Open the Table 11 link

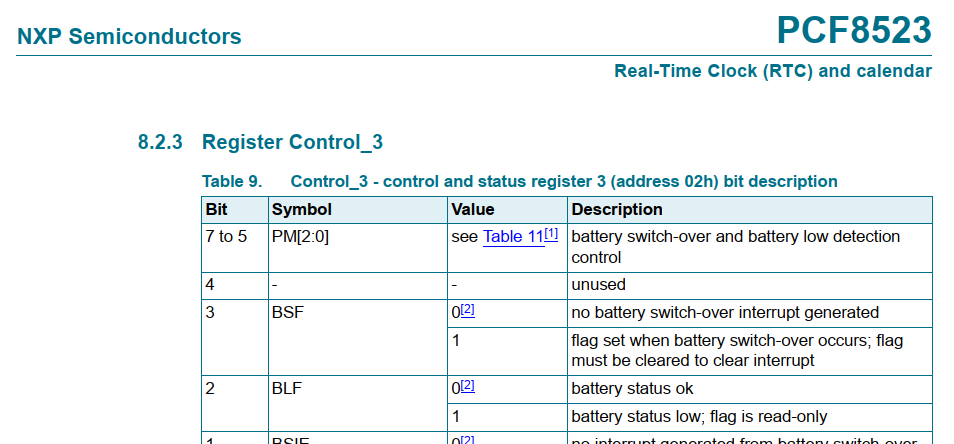coord(514,237)
